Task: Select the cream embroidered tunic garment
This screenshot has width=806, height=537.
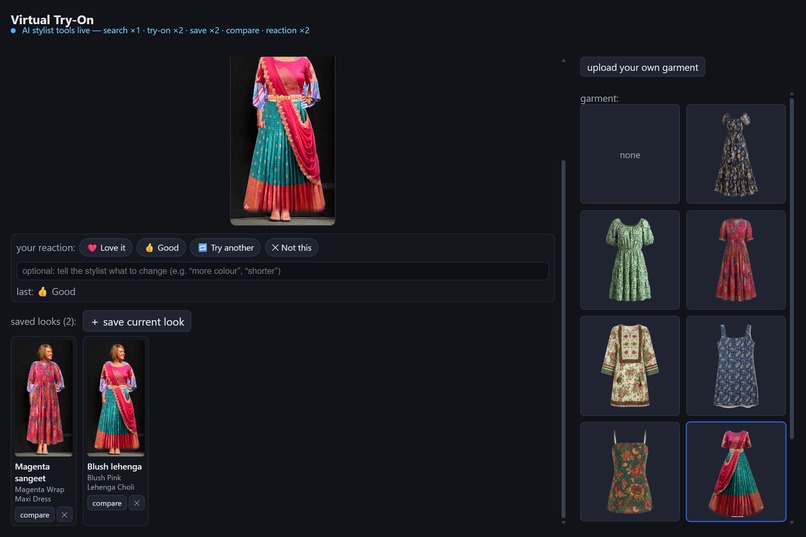Action: pos(630,366)
